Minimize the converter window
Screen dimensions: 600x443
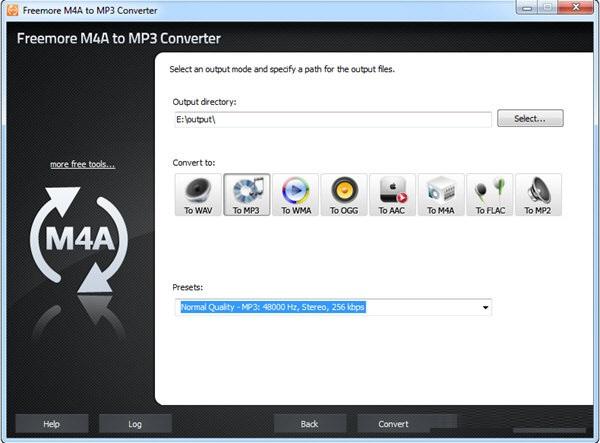[x=527, y=8]
